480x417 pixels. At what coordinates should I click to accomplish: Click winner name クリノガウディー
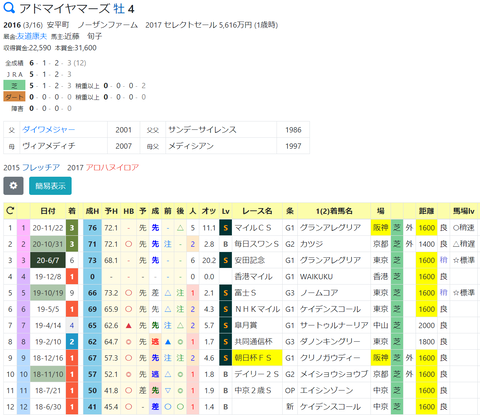(330, 358)
